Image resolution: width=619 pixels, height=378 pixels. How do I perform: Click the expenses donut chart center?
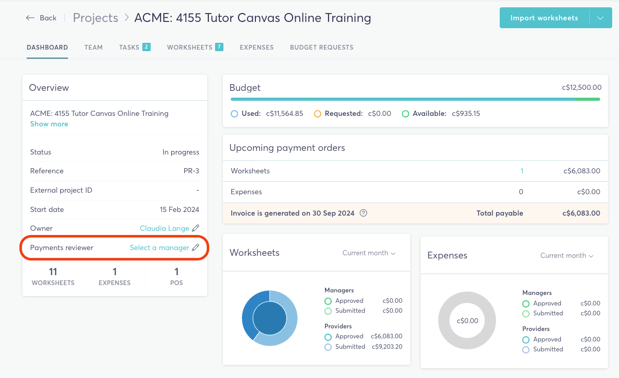467,320
